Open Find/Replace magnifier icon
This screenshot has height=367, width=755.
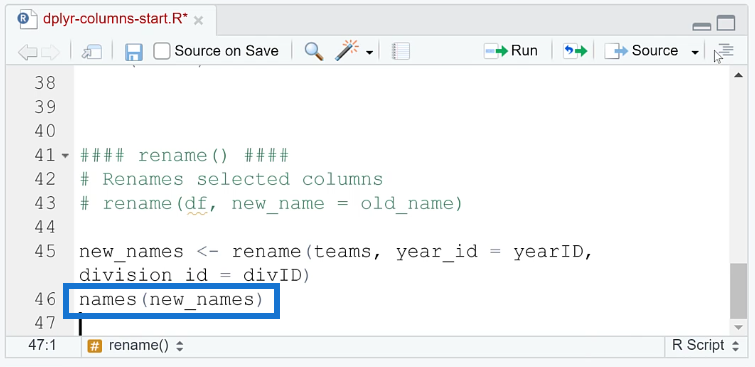tap(314, 51)
